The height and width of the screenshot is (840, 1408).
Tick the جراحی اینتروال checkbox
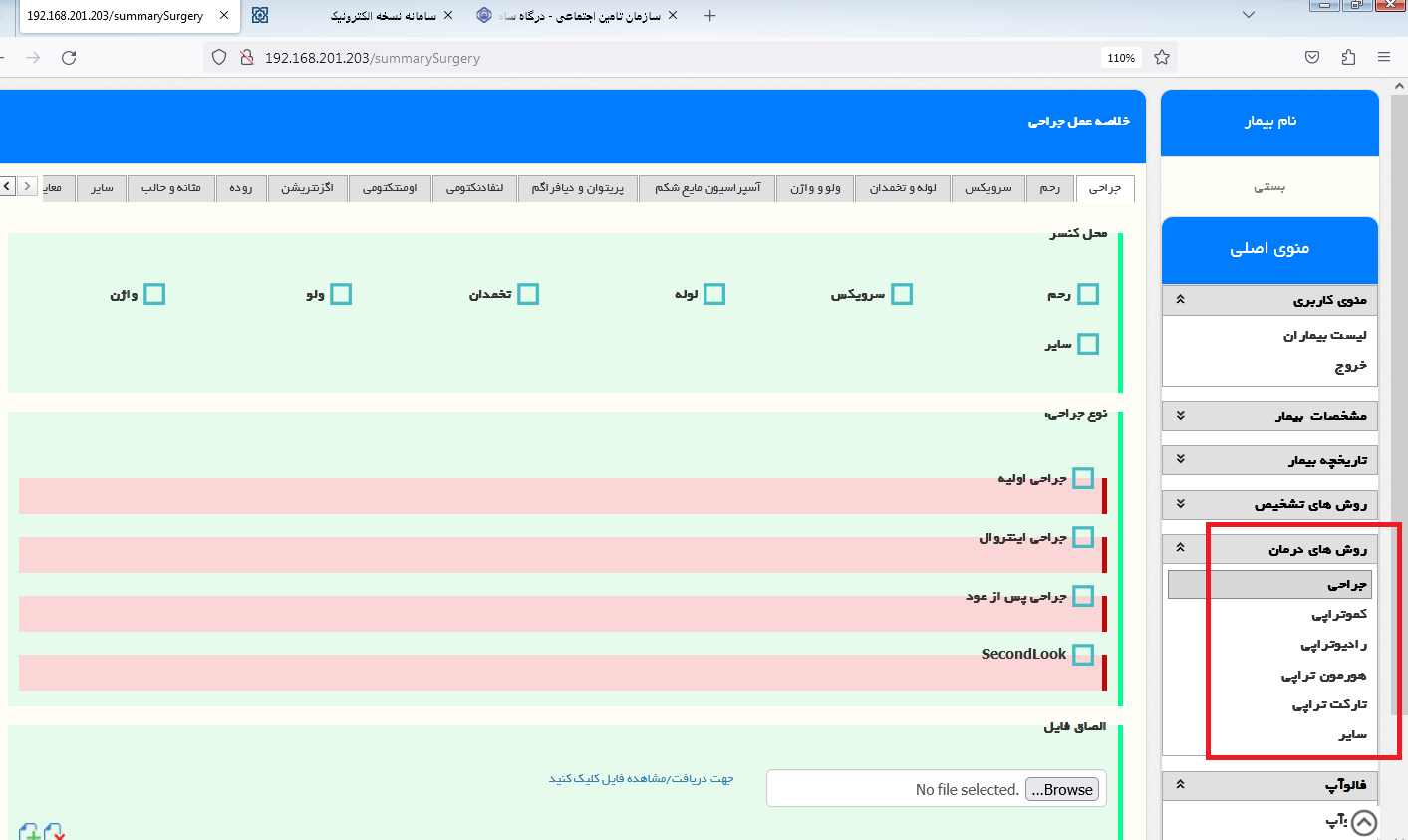click(1083, 537)
